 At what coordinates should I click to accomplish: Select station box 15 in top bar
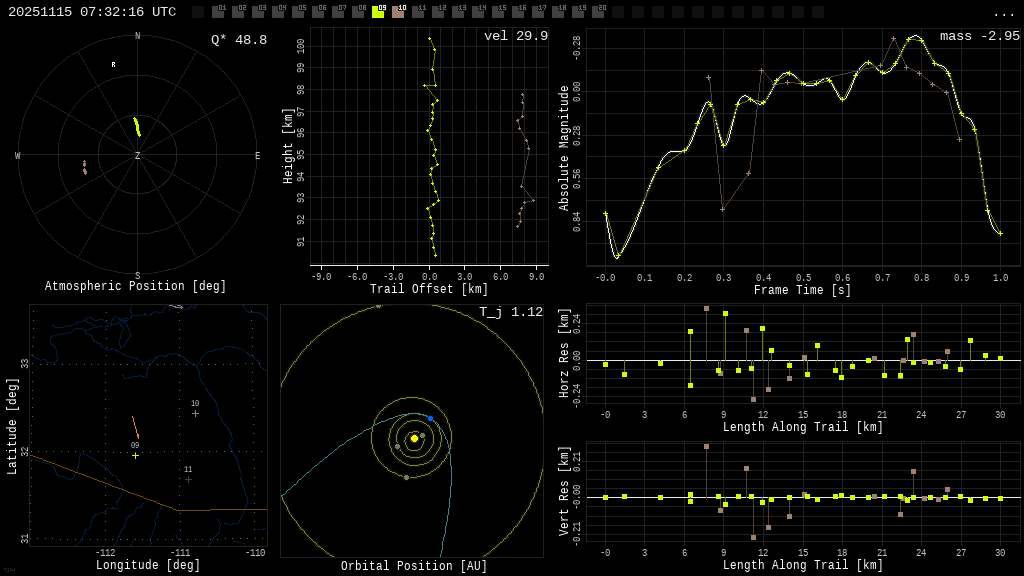pos(498,12)
